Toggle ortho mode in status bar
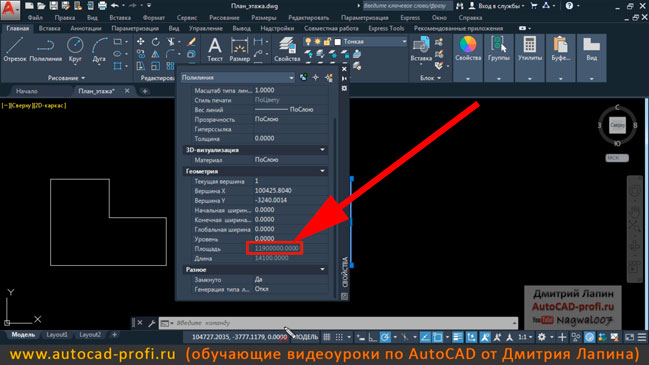 pyautogui.click(x=373, y=337)
